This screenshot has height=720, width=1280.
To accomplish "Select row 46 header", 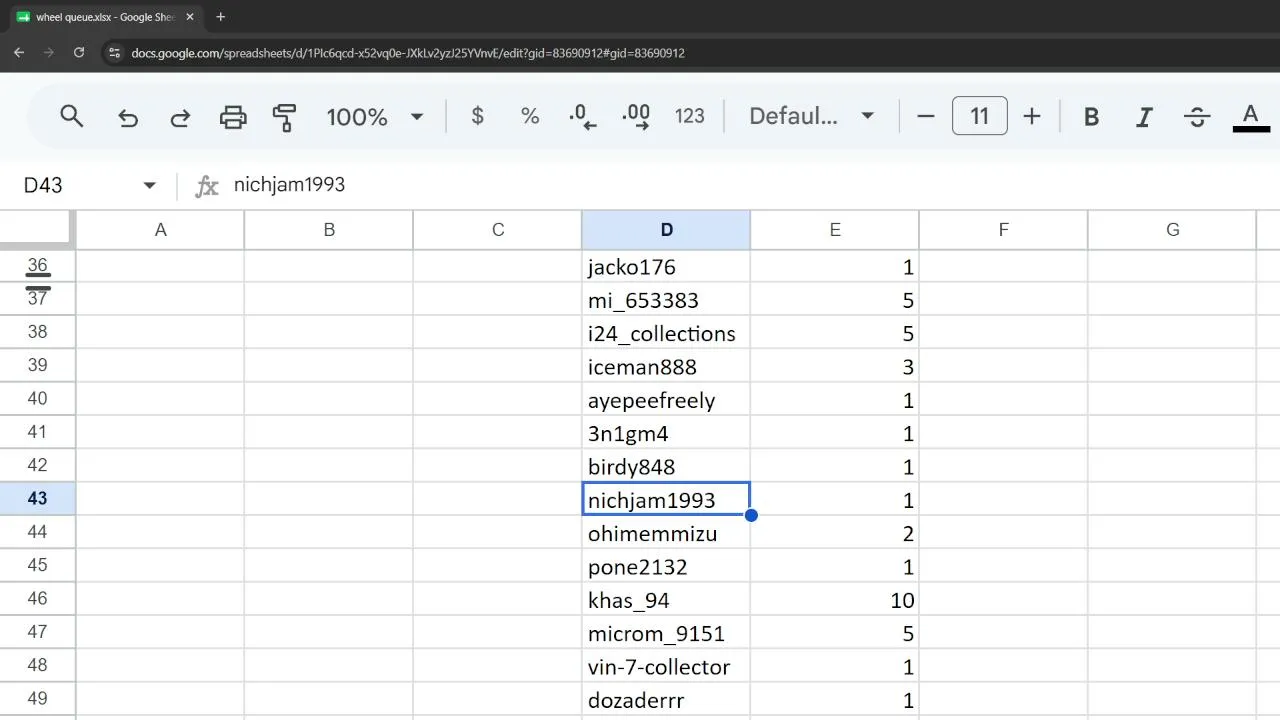I will point(37,598).
